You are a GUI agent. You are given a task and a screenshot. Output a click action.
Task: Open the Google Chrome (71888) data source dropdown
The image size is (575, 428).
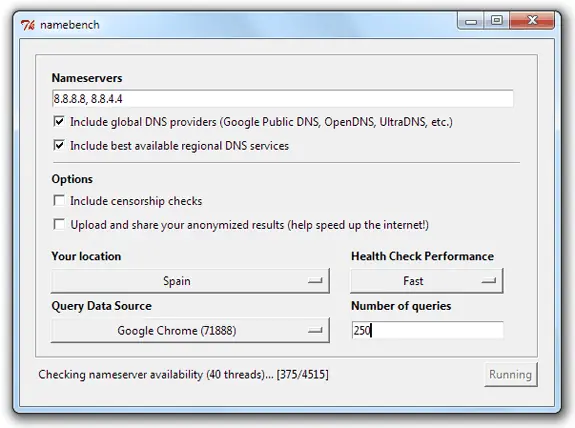point(190,330)
